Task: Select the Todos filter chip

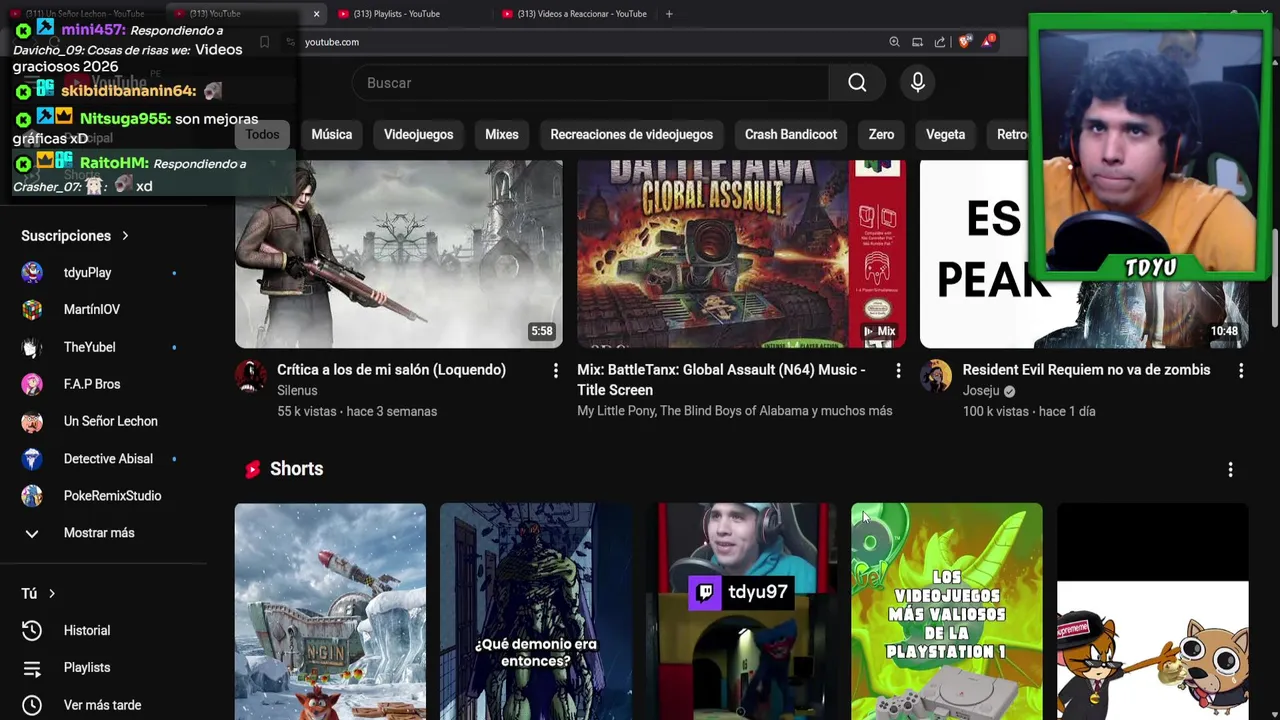Action: point(262,135)
